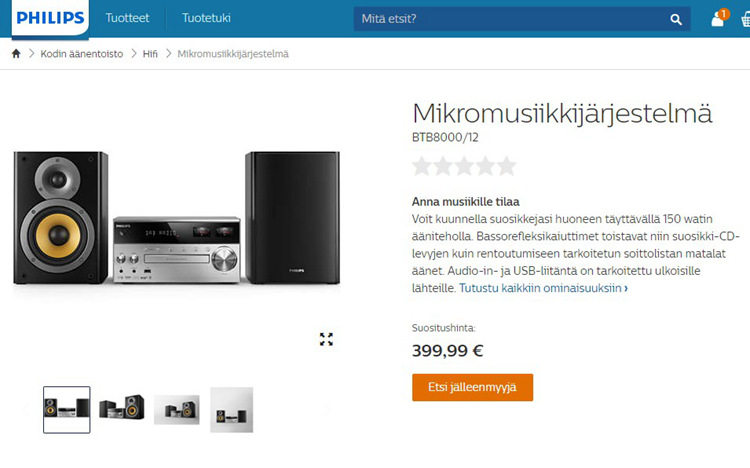The image size is (750, 468).
Task: Select the third product thumbnail
Action: click(x=176, y=409)
